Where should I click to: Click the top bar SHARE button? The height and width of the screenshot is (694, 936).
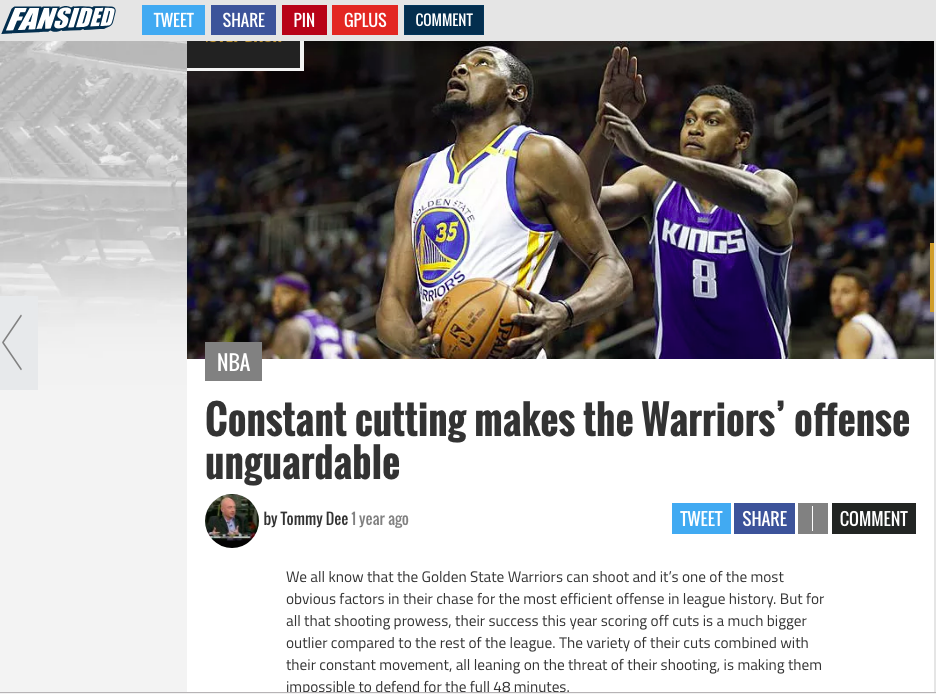click(x=243, y=20)
